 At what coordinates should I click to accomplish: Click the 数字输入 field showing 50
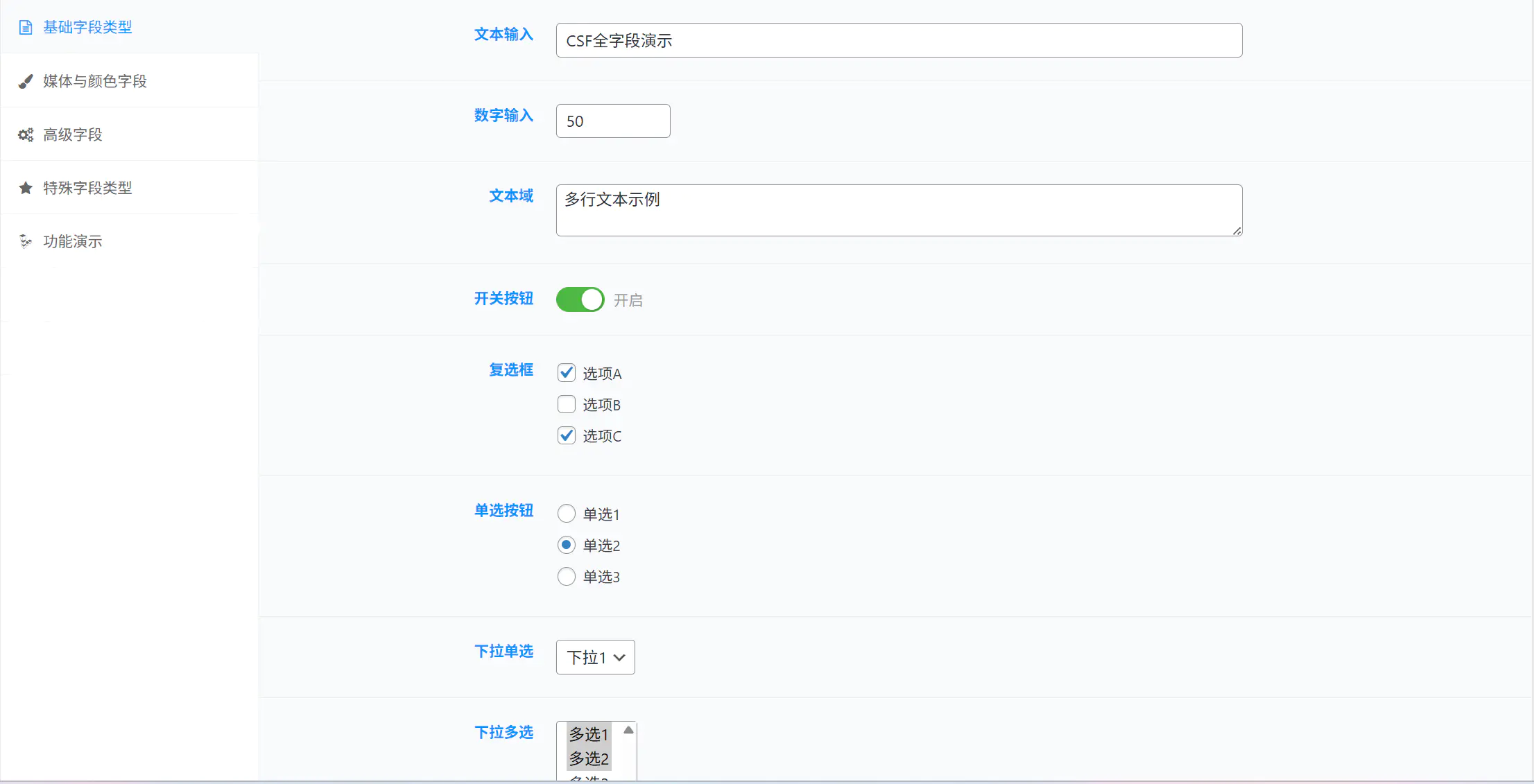[612, 121]
